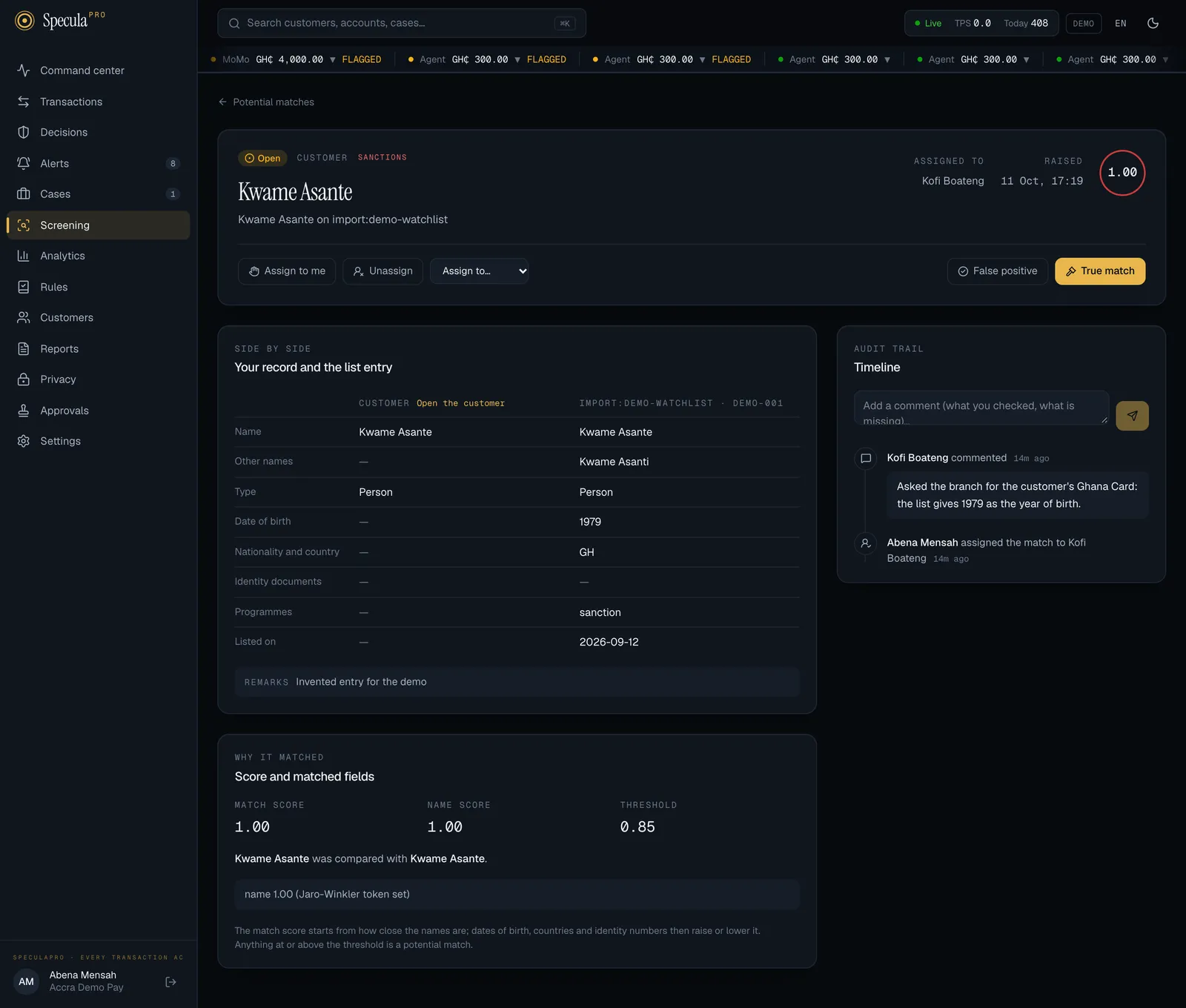The image size is (1186, 1008).
Task: Send comment with paper plane icon
Action: coord(1133,416)
